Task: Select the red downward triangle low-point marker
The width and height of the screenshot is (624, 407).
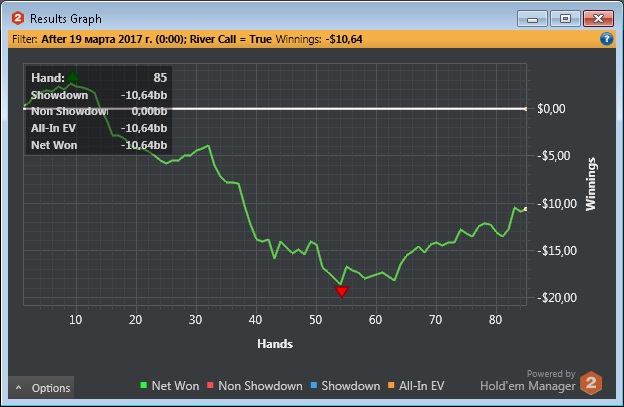Action: coord(341,291)
